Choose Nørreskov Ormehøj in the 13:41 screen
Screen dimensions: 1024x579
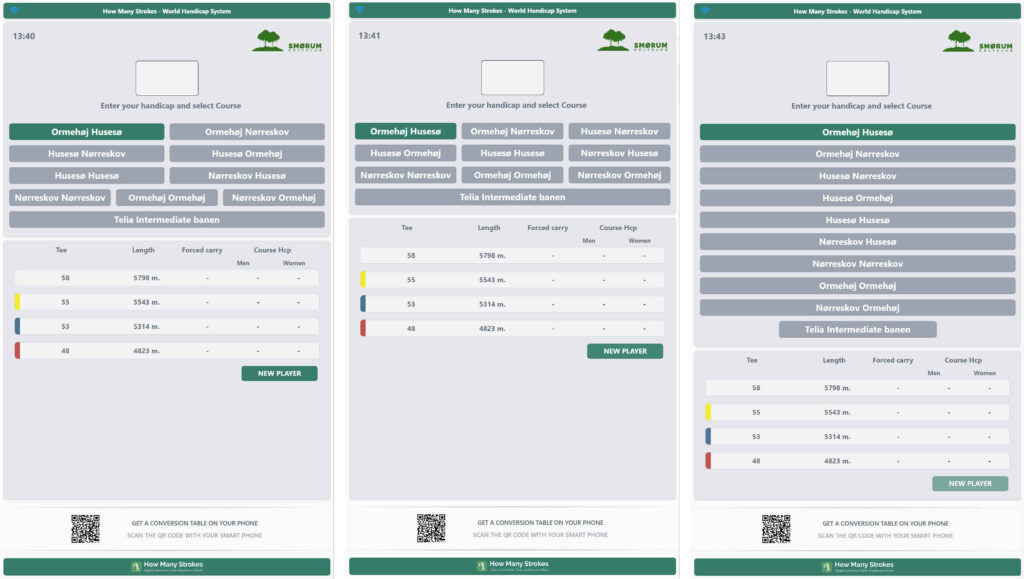pos(619,175)
